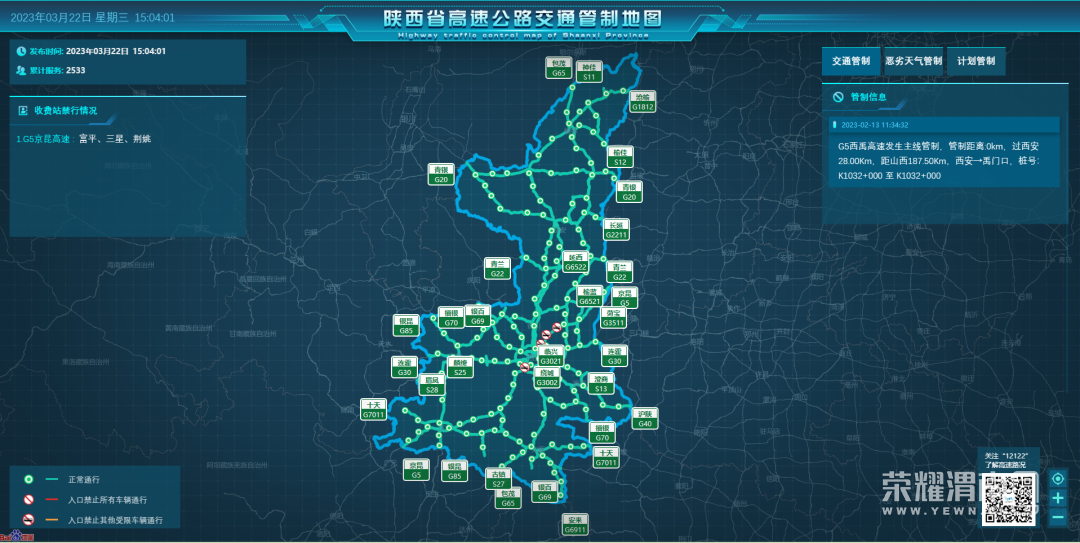Select the 计划管制 tab

coord(975,61)
